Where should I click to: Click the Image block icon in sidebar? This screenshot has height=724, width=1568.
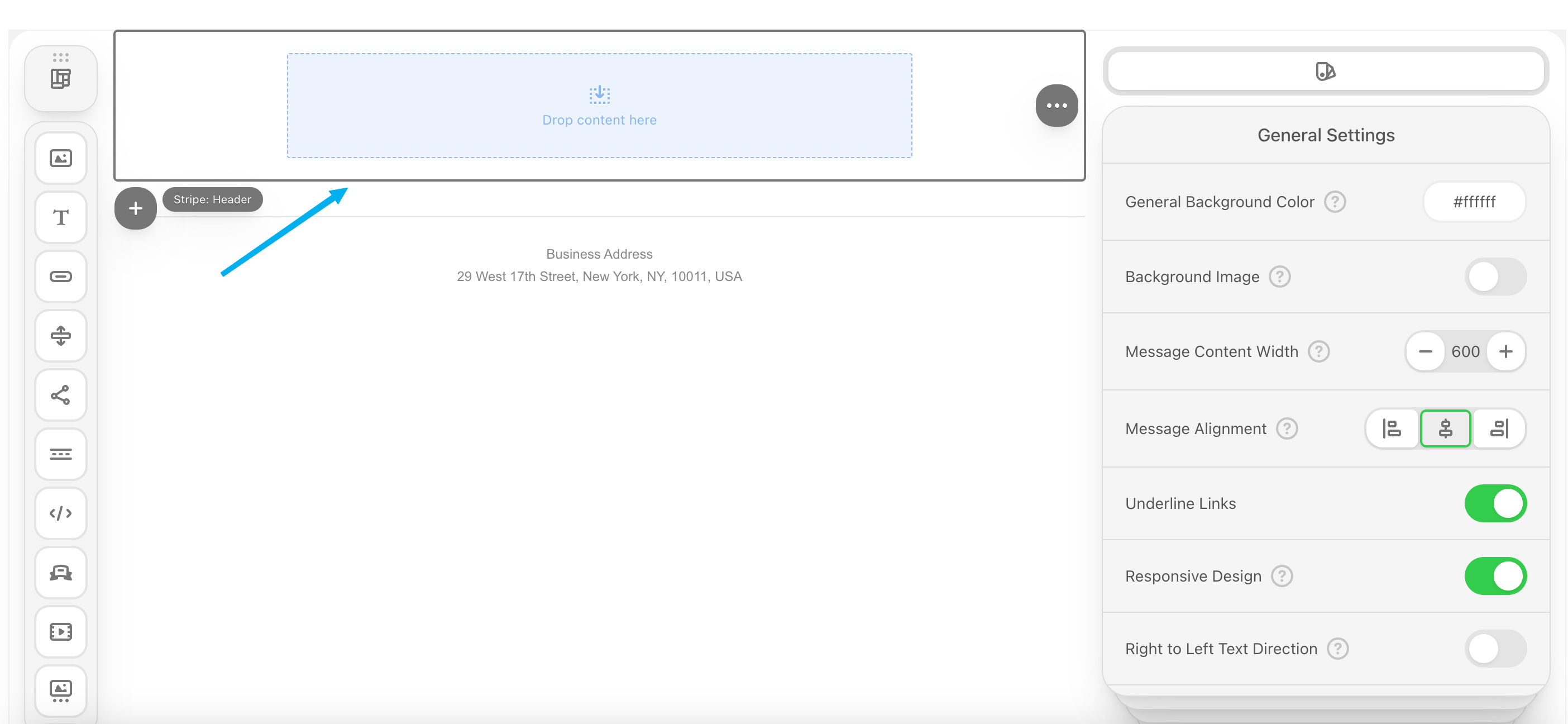click(61, 158)
